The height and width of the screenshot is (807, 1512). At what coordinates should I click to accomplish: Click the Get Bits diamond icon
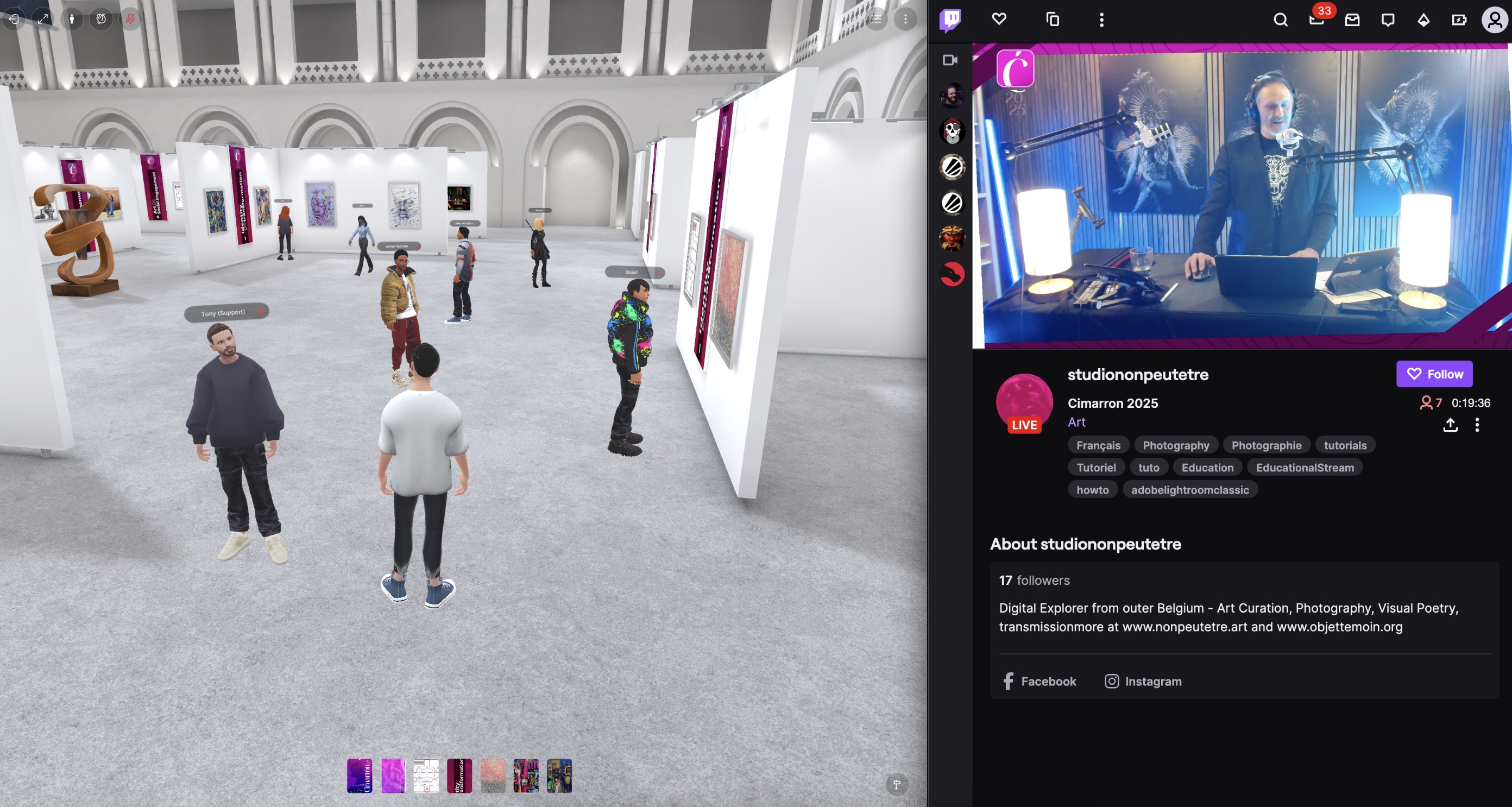(1423, 20)
